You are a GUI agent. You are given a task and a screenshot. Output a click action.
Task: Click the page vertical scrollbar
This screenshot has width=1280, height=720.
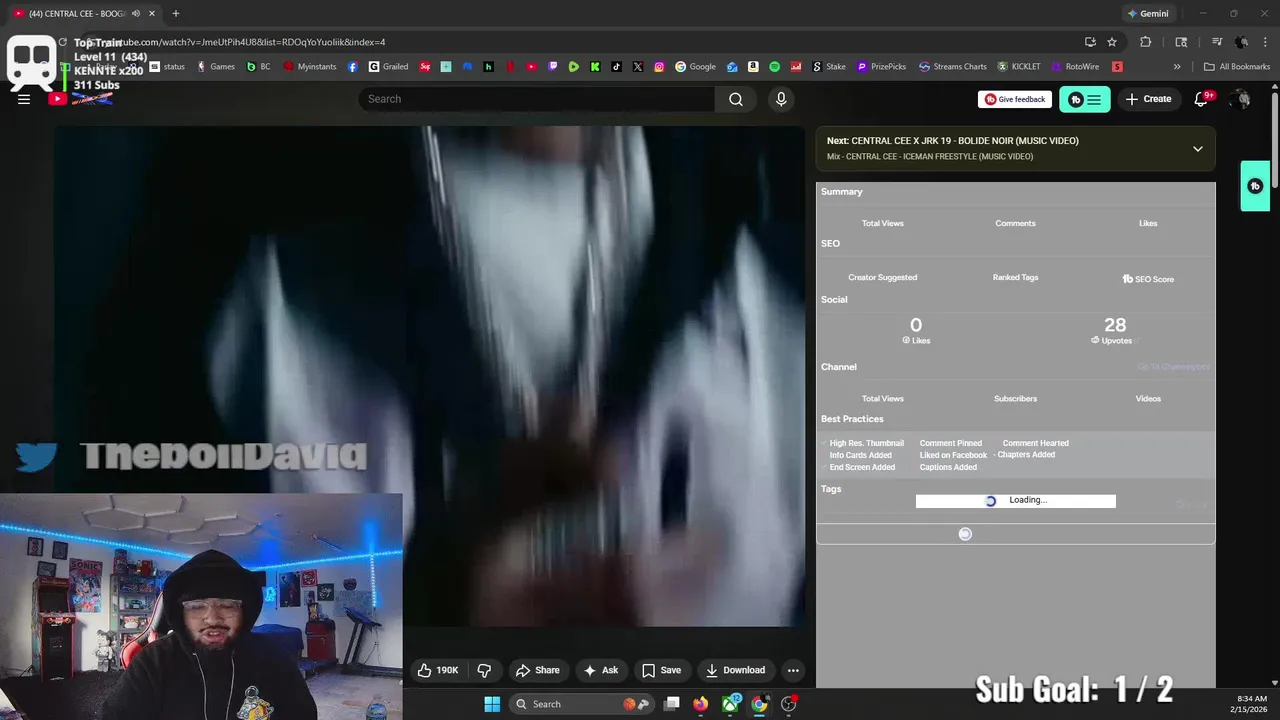1274,140
